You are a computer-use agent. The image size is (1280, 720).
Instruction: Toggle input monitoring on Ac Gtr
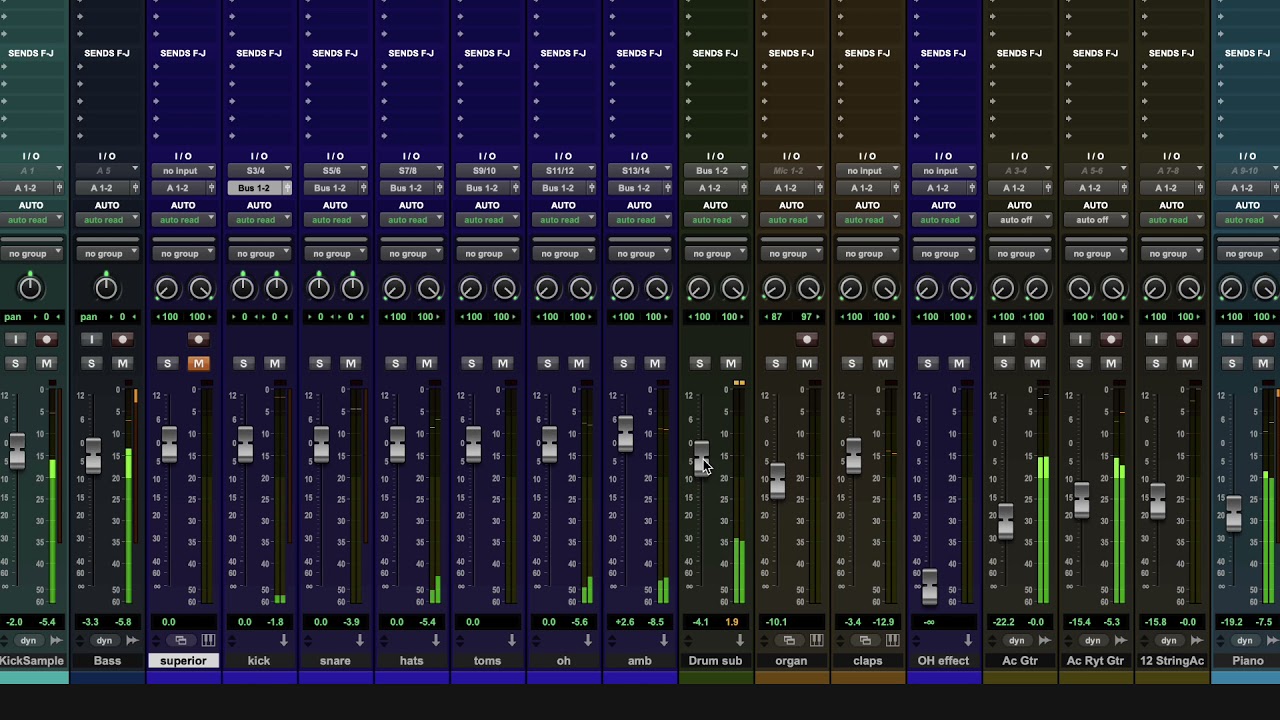(1003, 340)
